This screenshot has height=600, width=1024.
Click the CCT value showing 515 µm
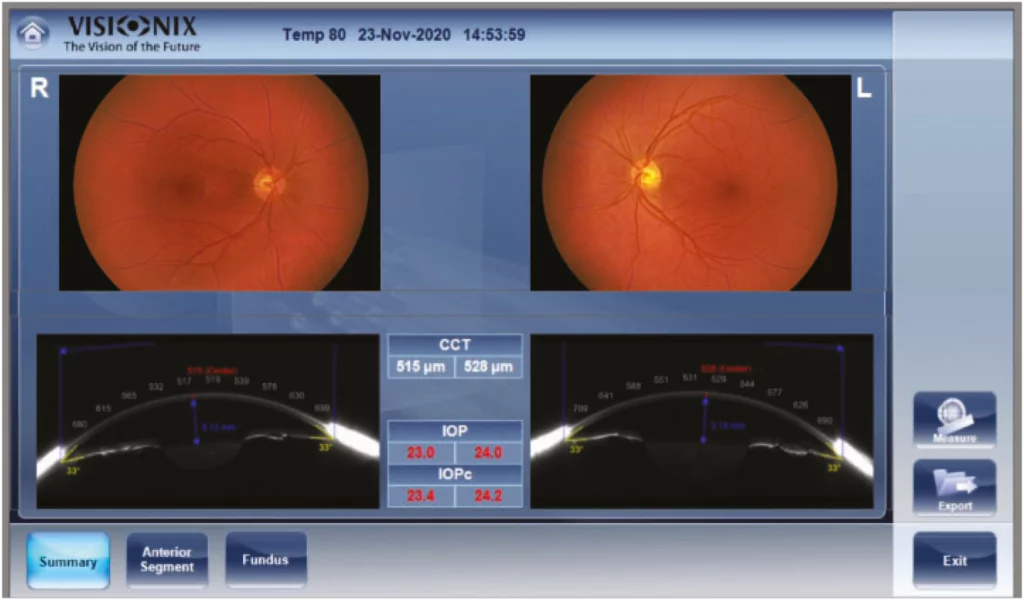(x=423, y=366)
